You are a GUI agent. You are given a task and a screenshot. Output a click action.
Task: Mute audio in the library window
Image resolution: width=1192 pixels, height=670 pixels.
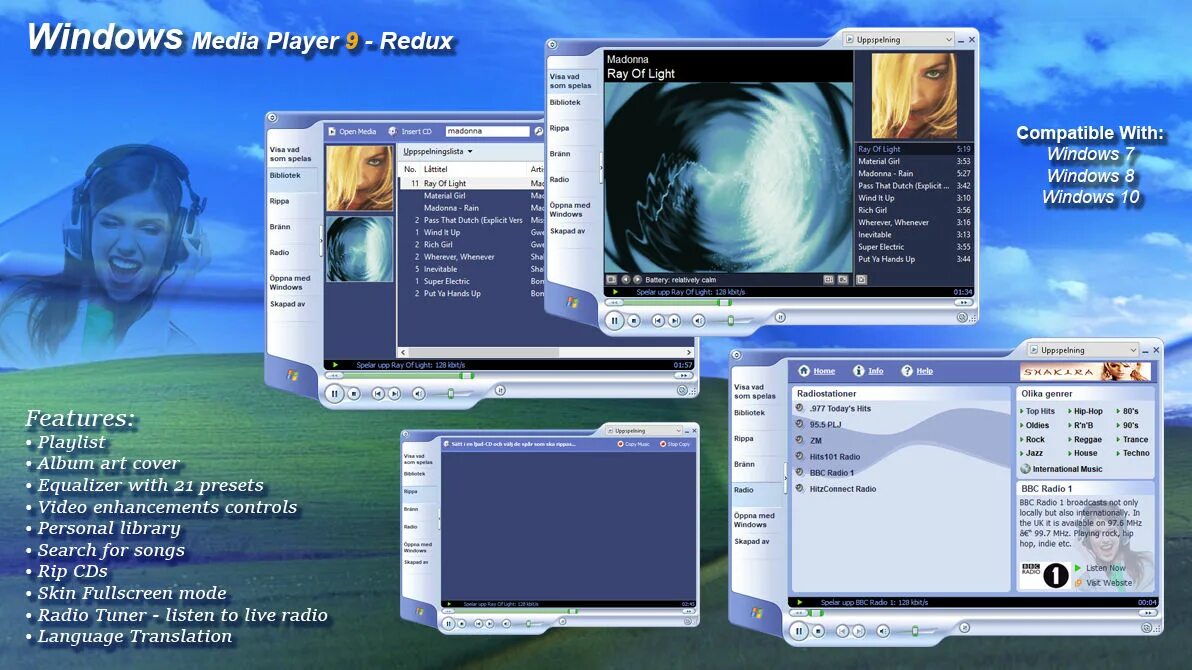click(418, 394)
